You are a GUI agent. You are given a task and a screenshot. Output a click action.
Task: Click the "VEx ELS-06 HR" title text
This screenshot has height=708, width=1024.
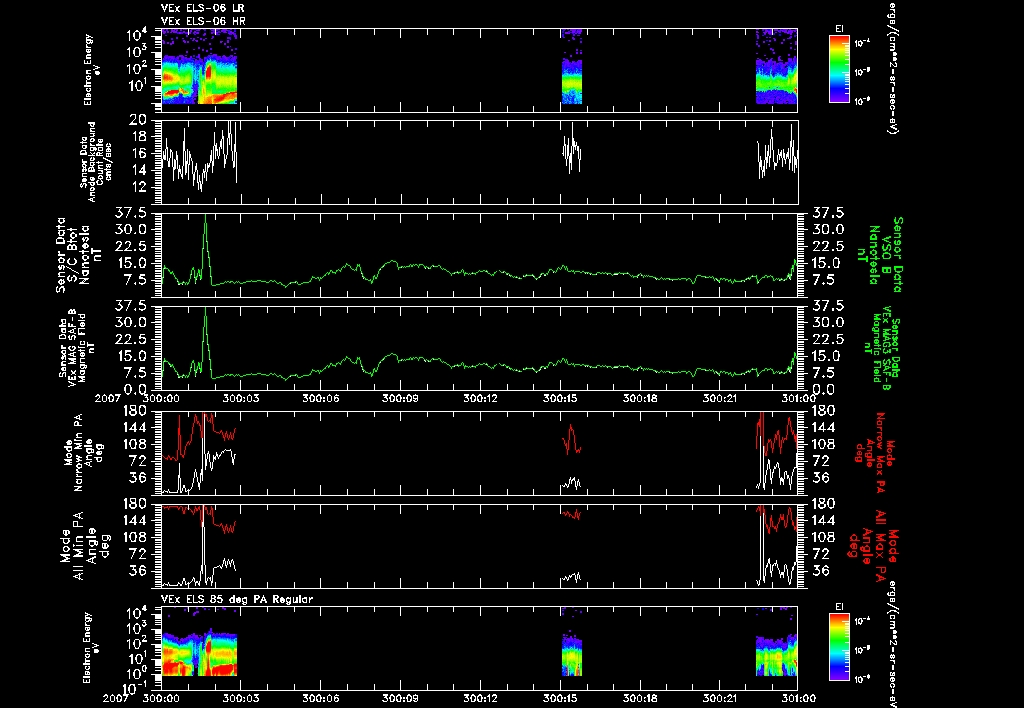click(x=203, y=22)
